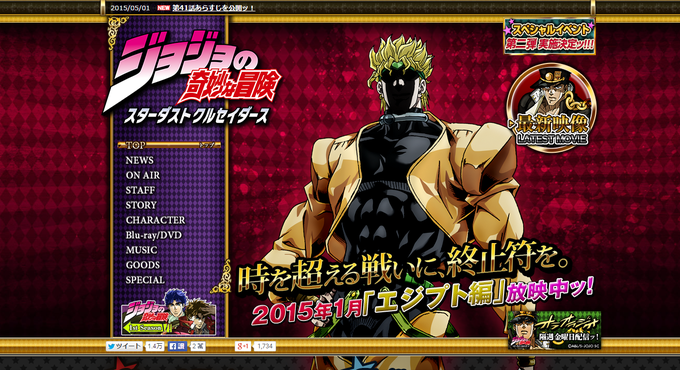Select SPECIAL in the sidebar menu
Viewport: 680px width, 370px height.
(145, 280)
